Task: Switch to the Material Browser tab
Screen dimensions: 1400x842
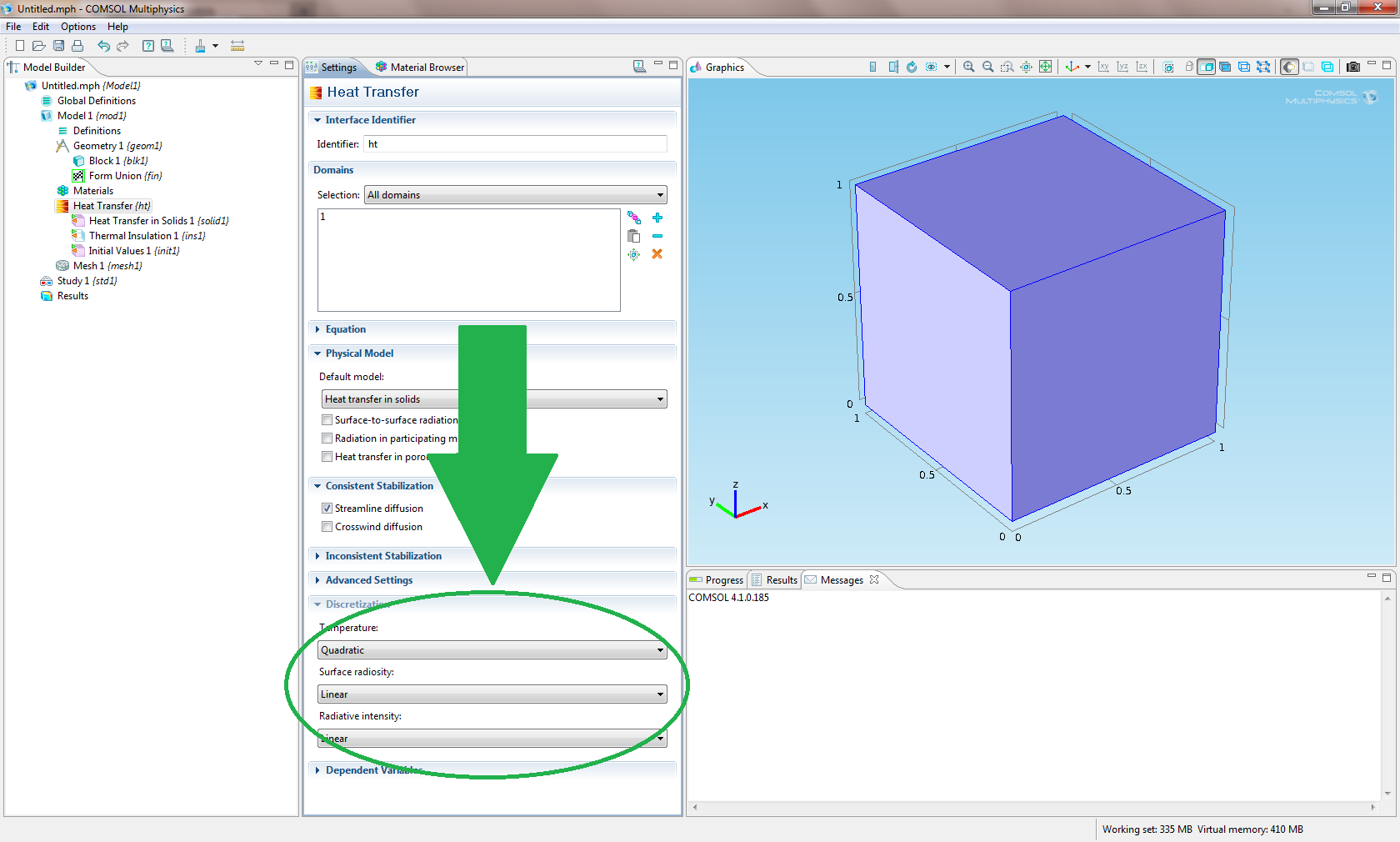Action: click(419, 68)
